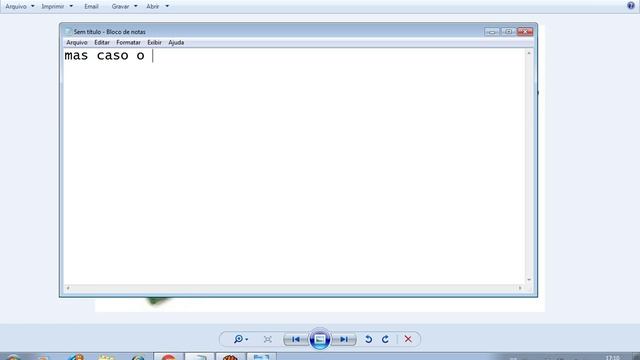Delete the image with the red X icon
Viewport: 640px width, 360px height.
(408, 339)
